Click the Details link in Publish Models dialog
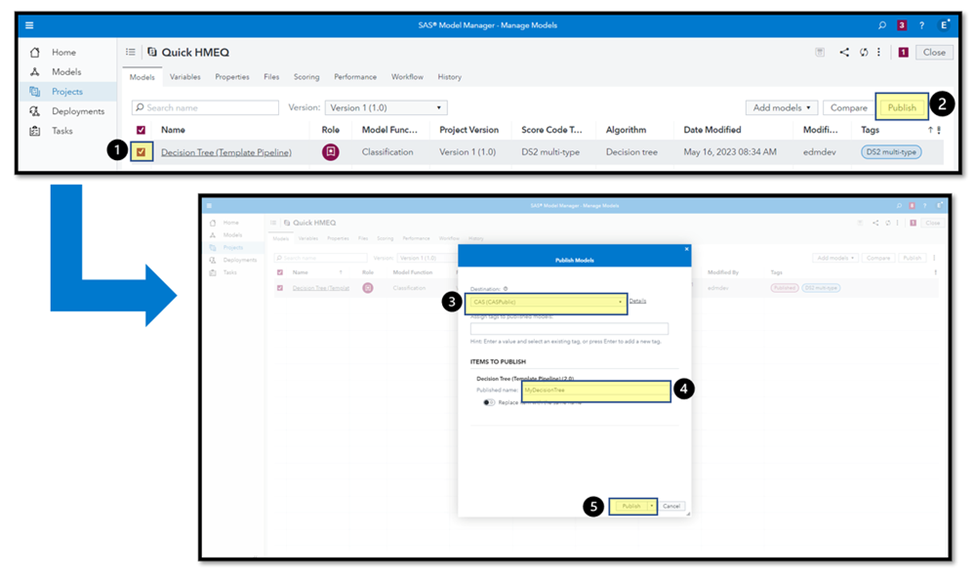This screenshot has width=975, height=578. pyautogui.click(x=637, y=301)
